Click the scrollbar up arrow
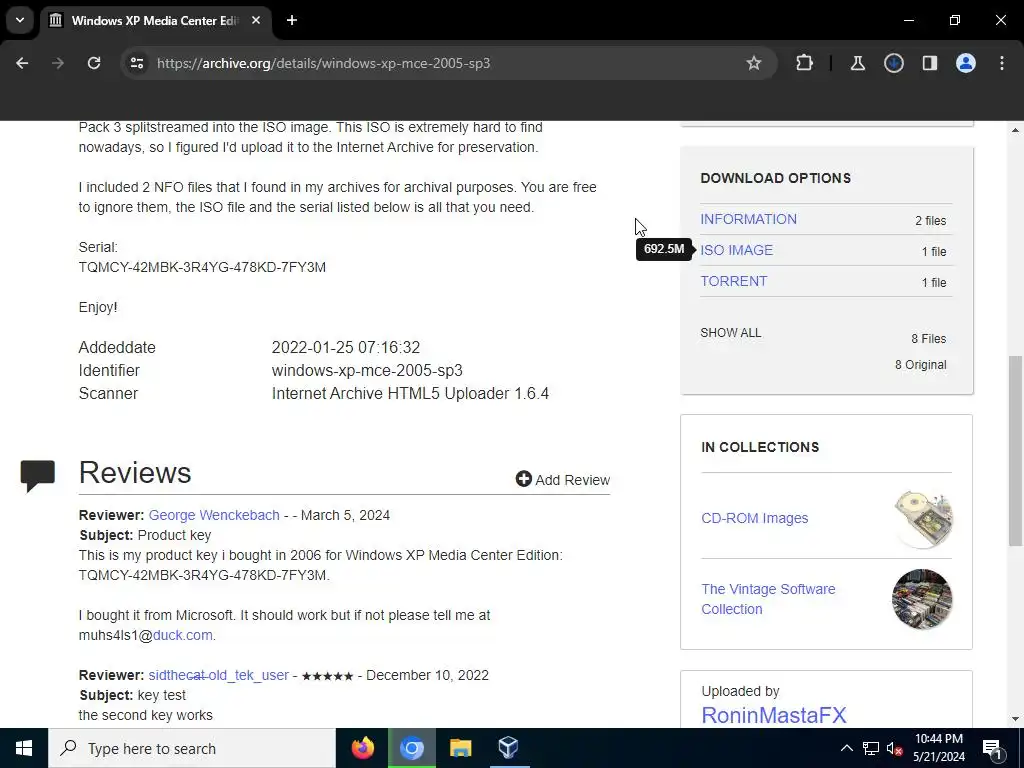Image resolution: width=1024 pixels, height=768 pixels. coord(1016,130)
